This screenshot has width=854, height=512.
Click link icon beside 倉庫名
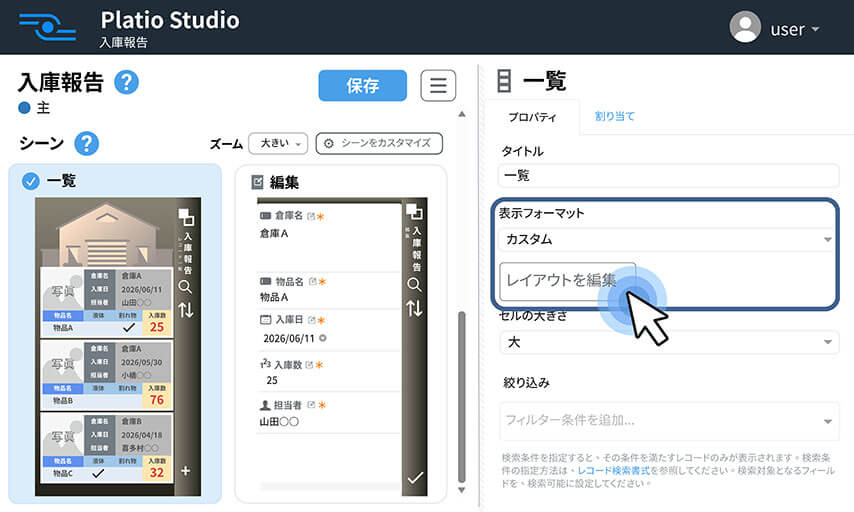(311, 216)
